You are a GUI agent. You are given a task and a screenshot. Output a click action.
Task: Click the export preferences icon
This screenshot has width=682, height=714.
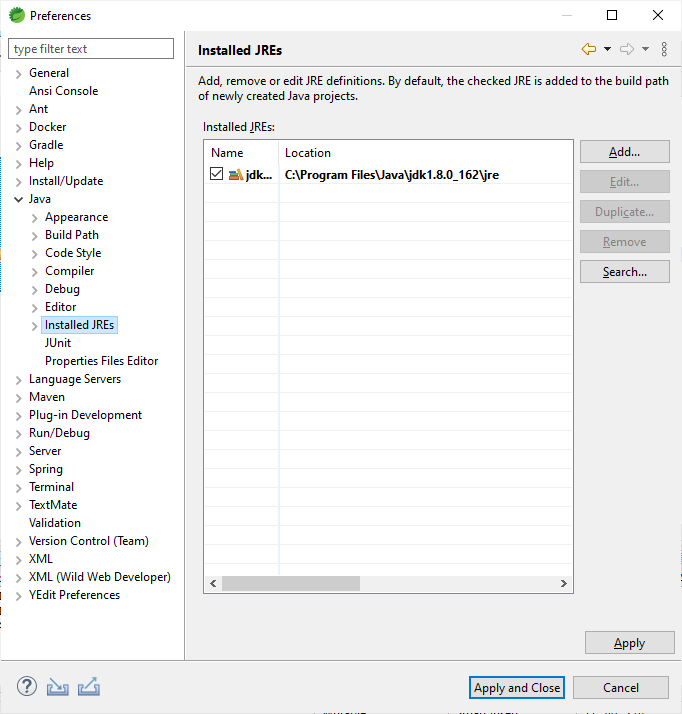click(88, 687)
